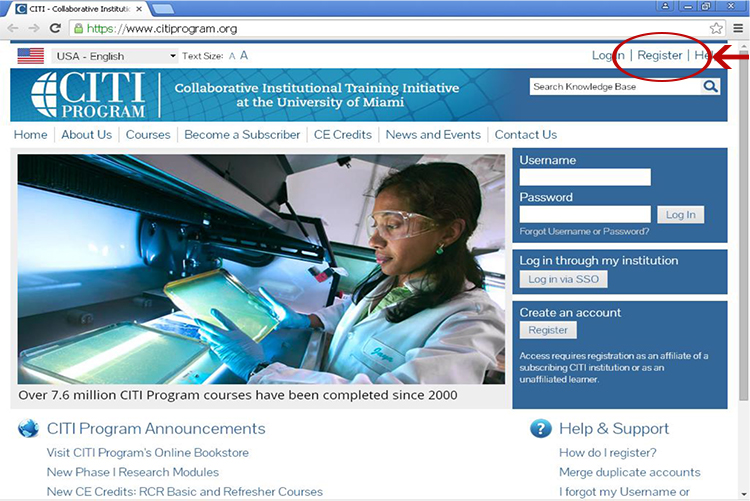The image size is (750, 501).
Task: Click the page vertical scrollbar
Action: 743,225
